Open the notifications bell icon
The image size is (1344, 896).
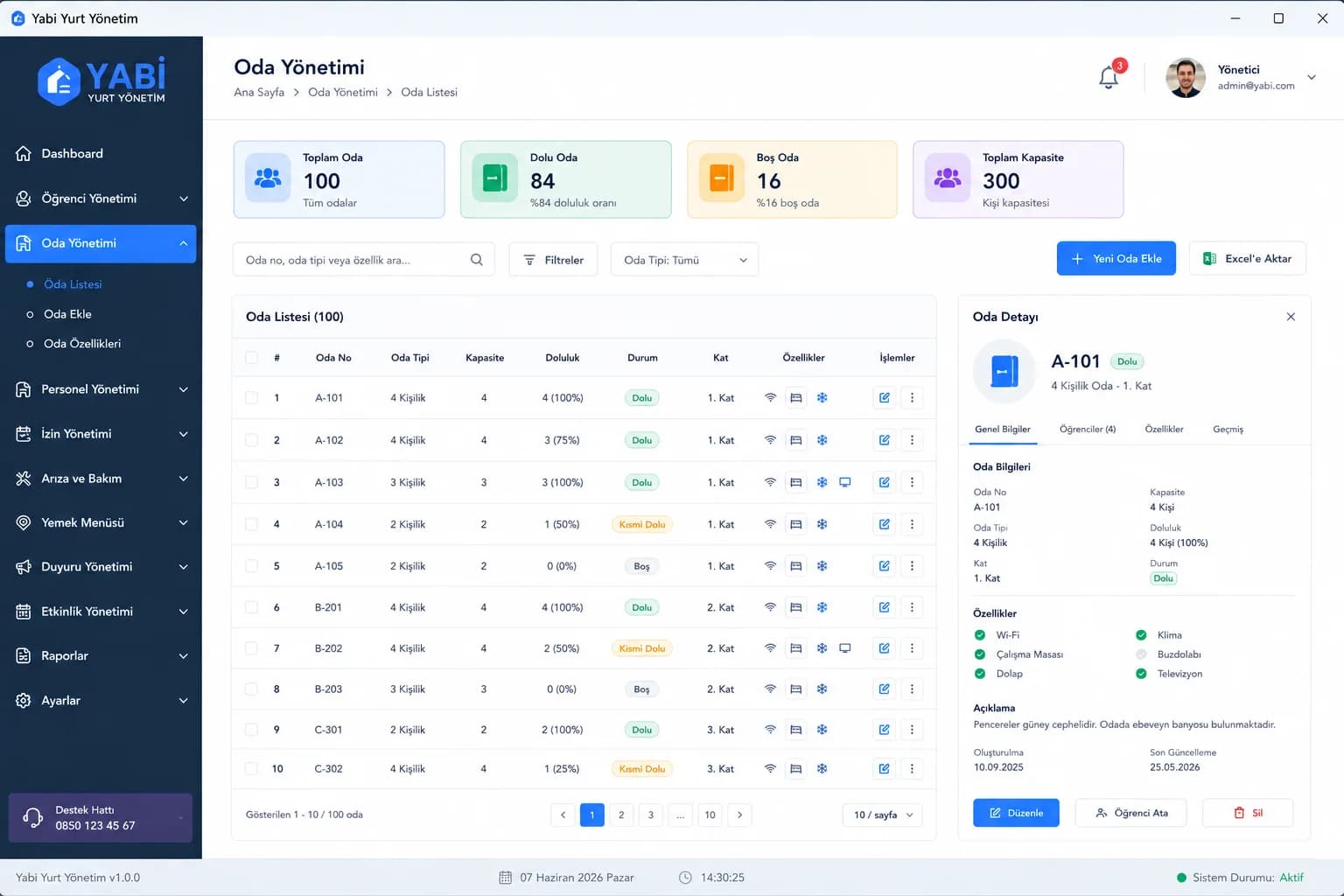point(1109,77)
